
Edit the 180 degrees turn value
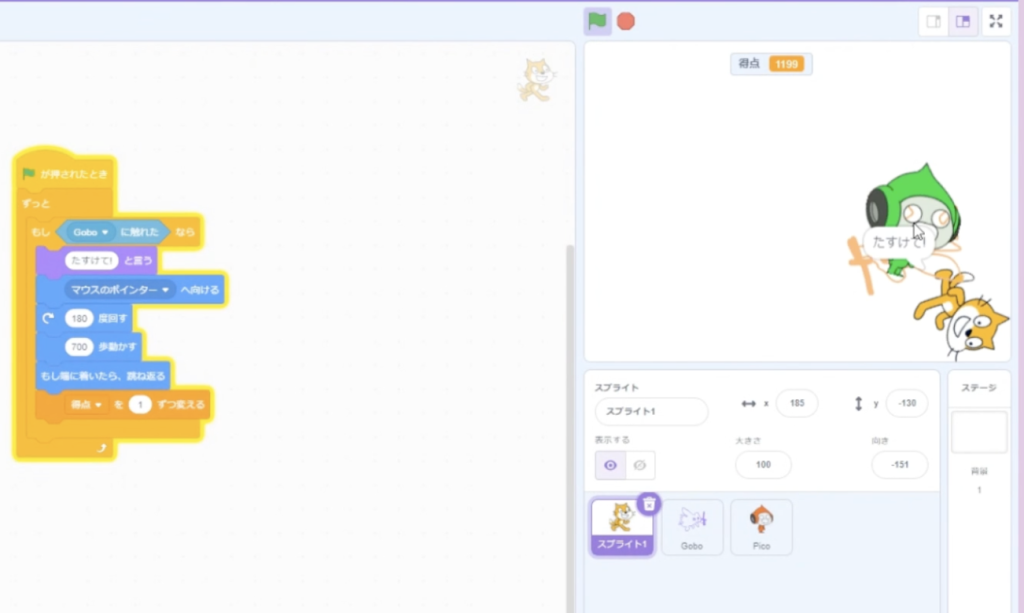pyautogui.click(x=79, y=319)
